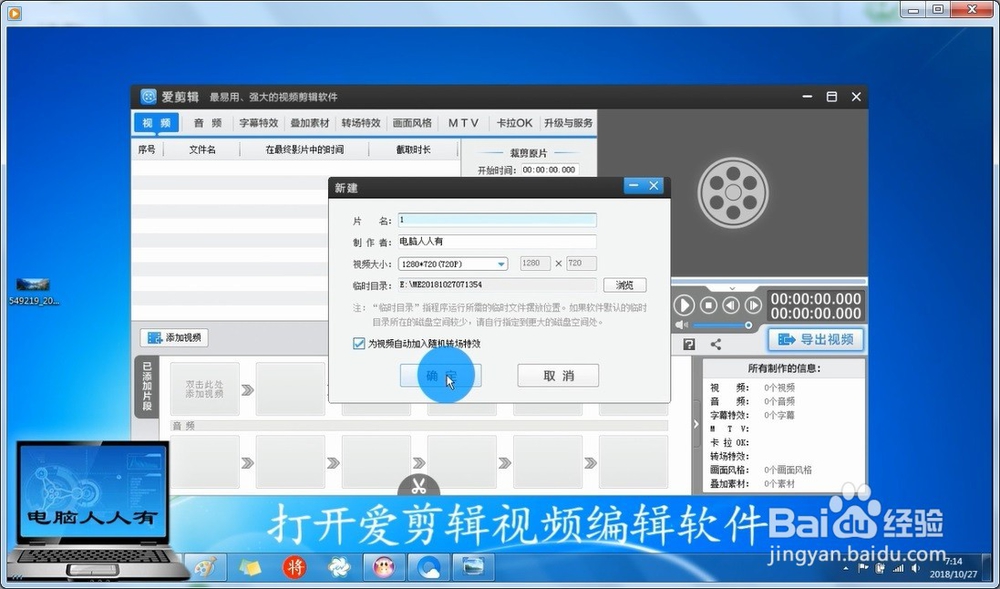Click the system volume tray icon
Image resolution: width=1000 pixels, height=589 pixels.
click(x=916, y=568)
